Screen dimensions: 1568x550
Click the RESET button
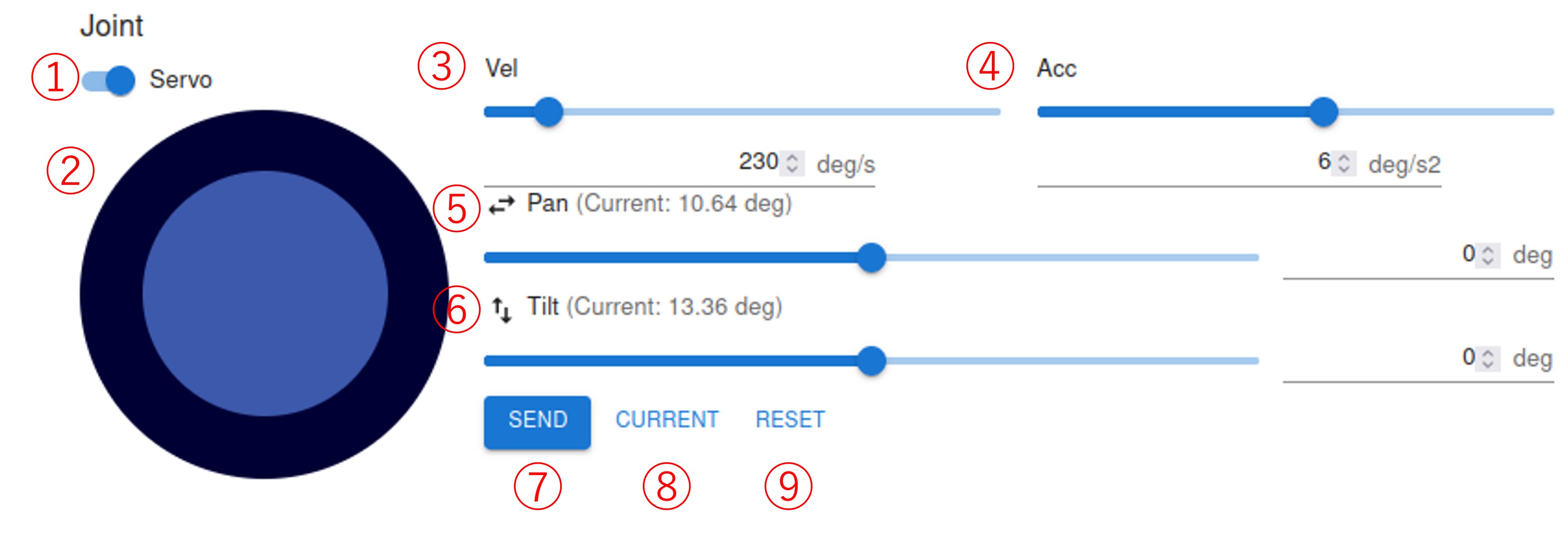(790, 420)
